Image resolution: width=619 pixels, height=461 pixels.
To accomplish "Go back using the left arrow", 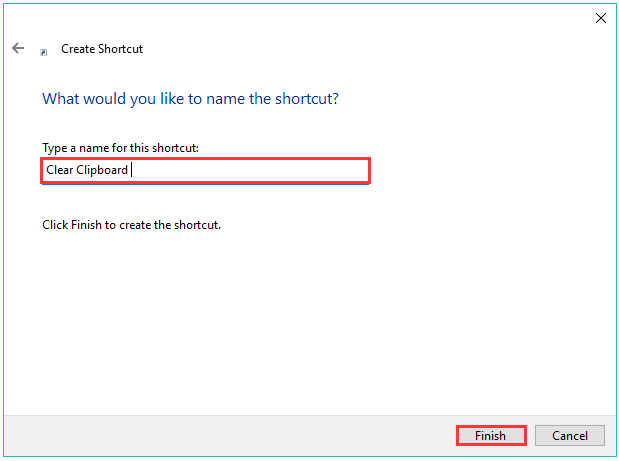I will tap(18, 48).
